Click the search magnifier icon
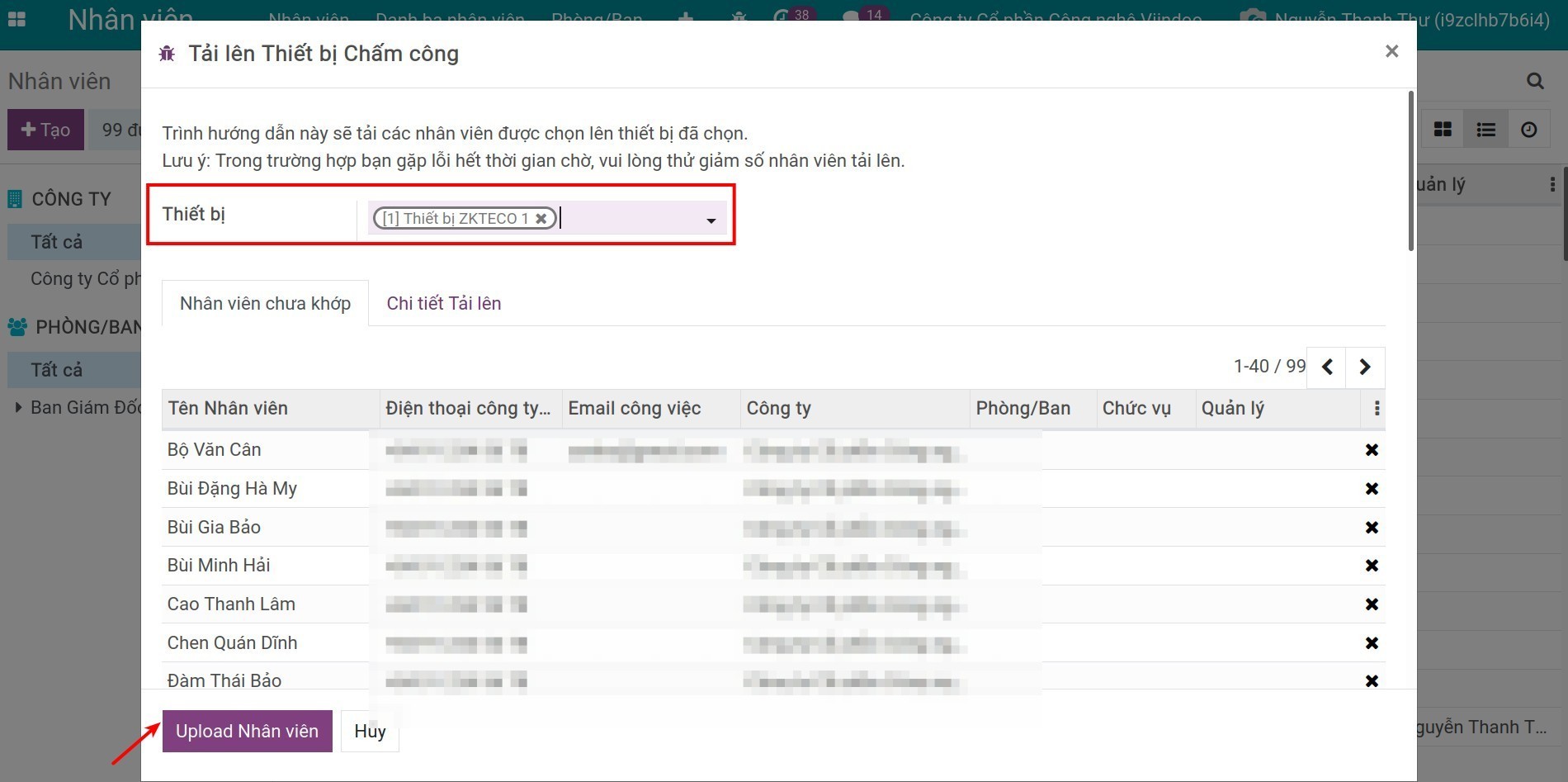 click(1535, 81)
